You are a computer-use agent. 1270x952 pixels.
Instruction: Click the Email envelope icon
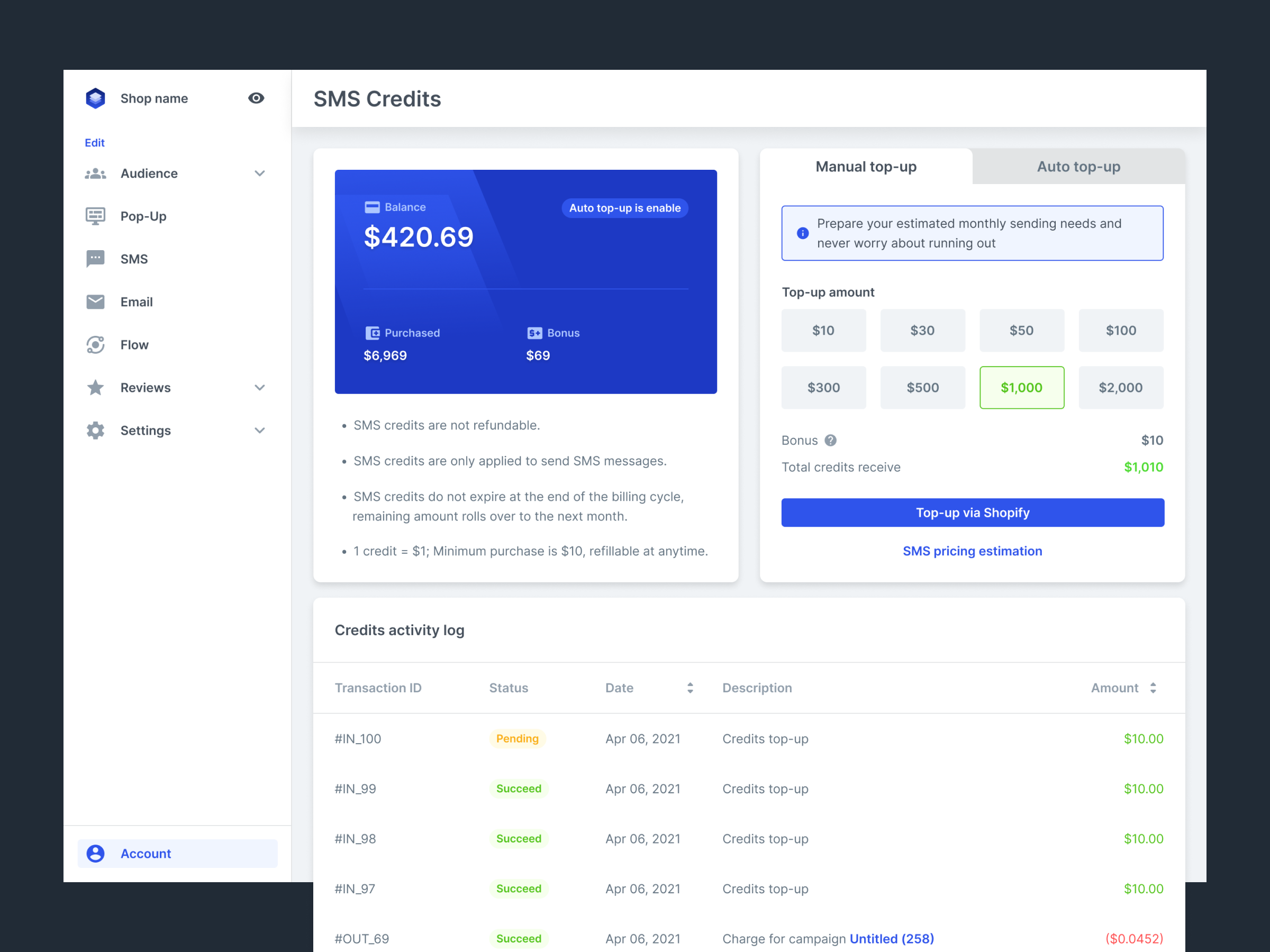95,302
